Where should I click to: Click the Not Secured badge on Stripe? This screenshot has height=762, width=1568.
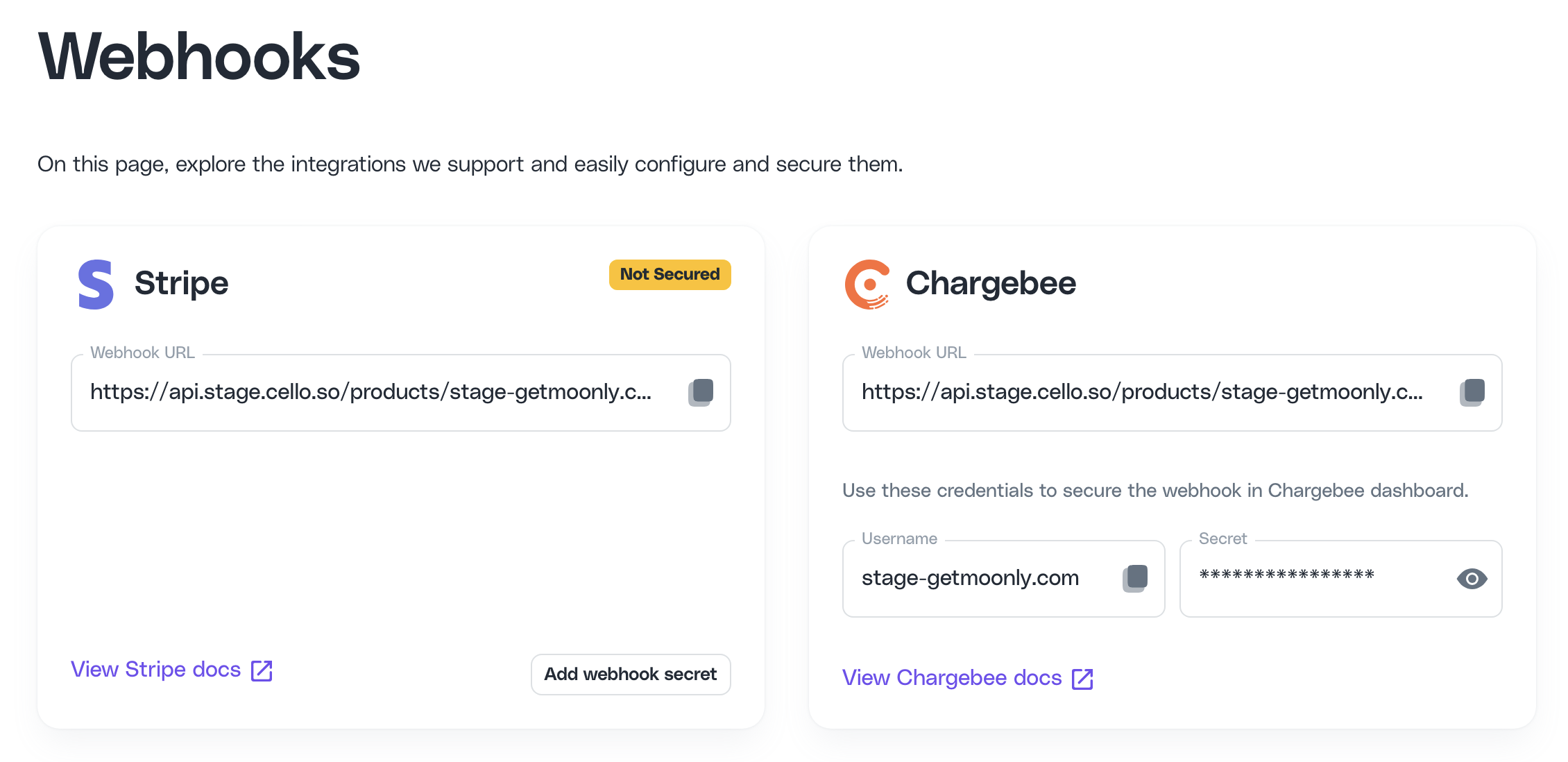[670, 274]
